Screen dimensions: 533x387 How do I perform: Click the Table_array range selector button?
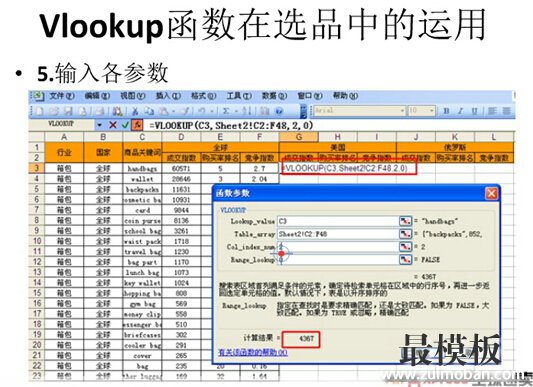tap(405, 234)
